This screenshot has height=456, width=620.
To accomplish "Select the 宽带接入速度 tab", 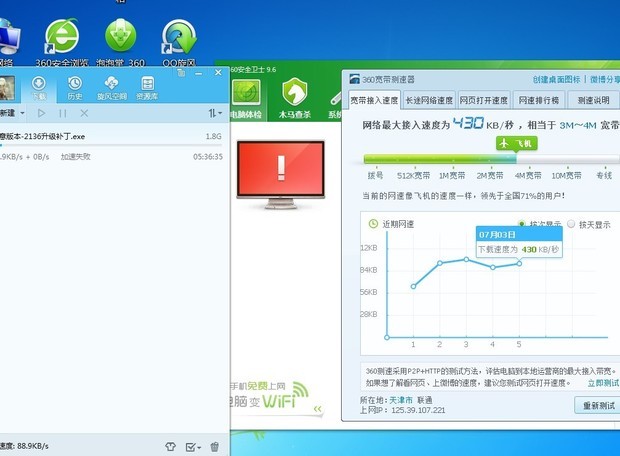I will [374, 100].
